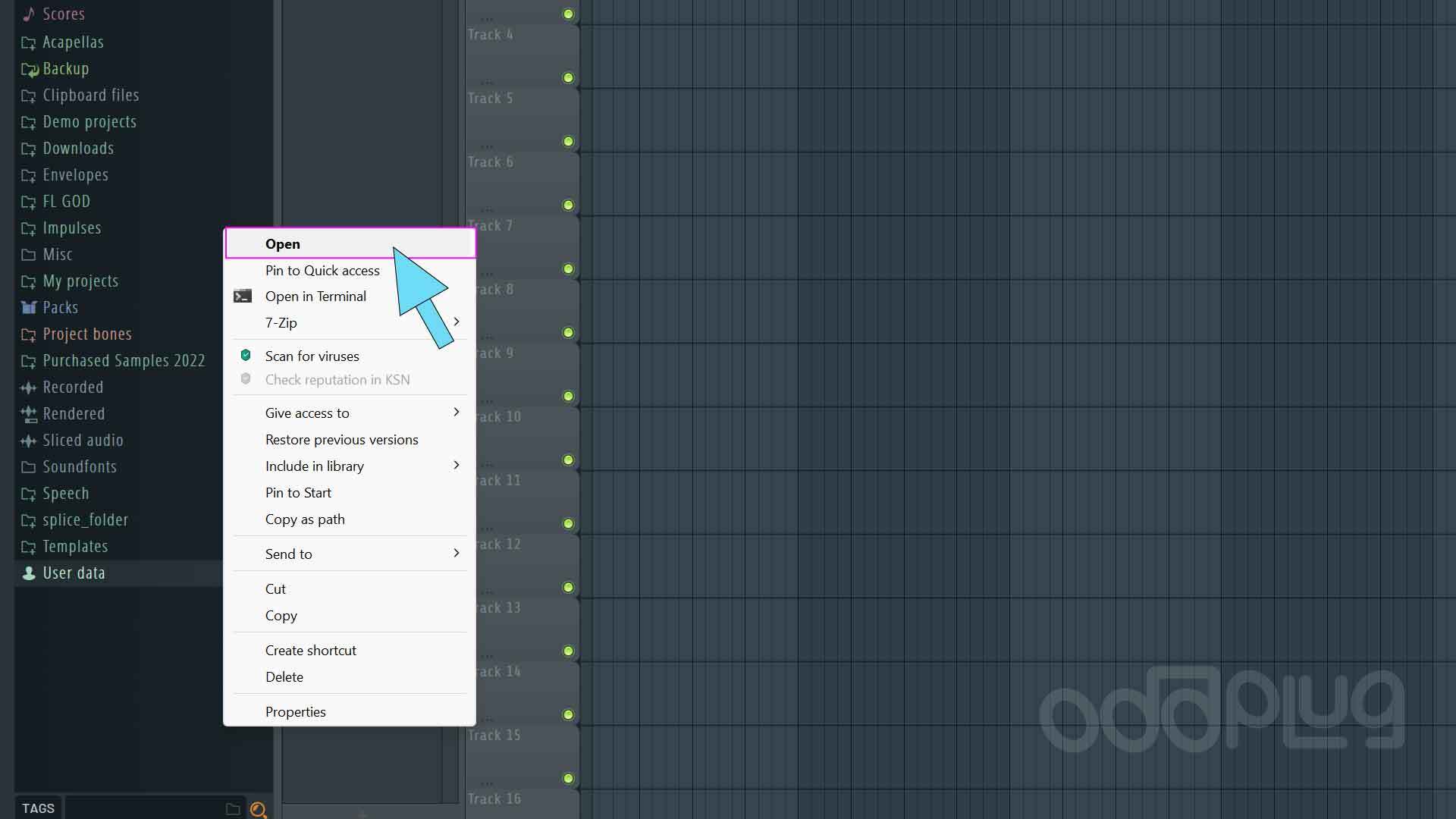Select the Track 16 header label
Screen dimensions: 1456x819
coord(494,799)
